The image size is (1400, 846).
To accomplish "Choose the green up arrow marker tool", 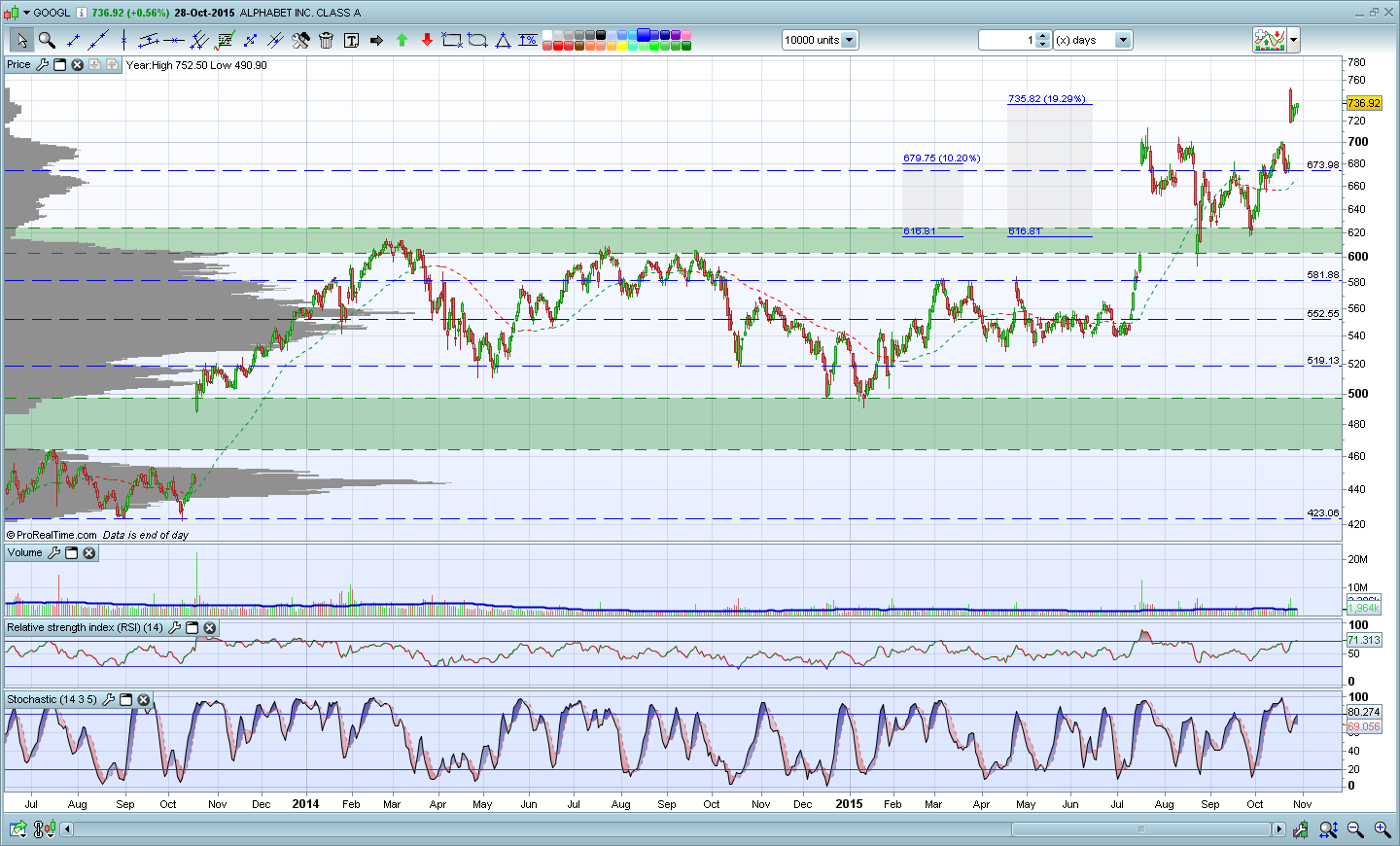I will [402, 40].
